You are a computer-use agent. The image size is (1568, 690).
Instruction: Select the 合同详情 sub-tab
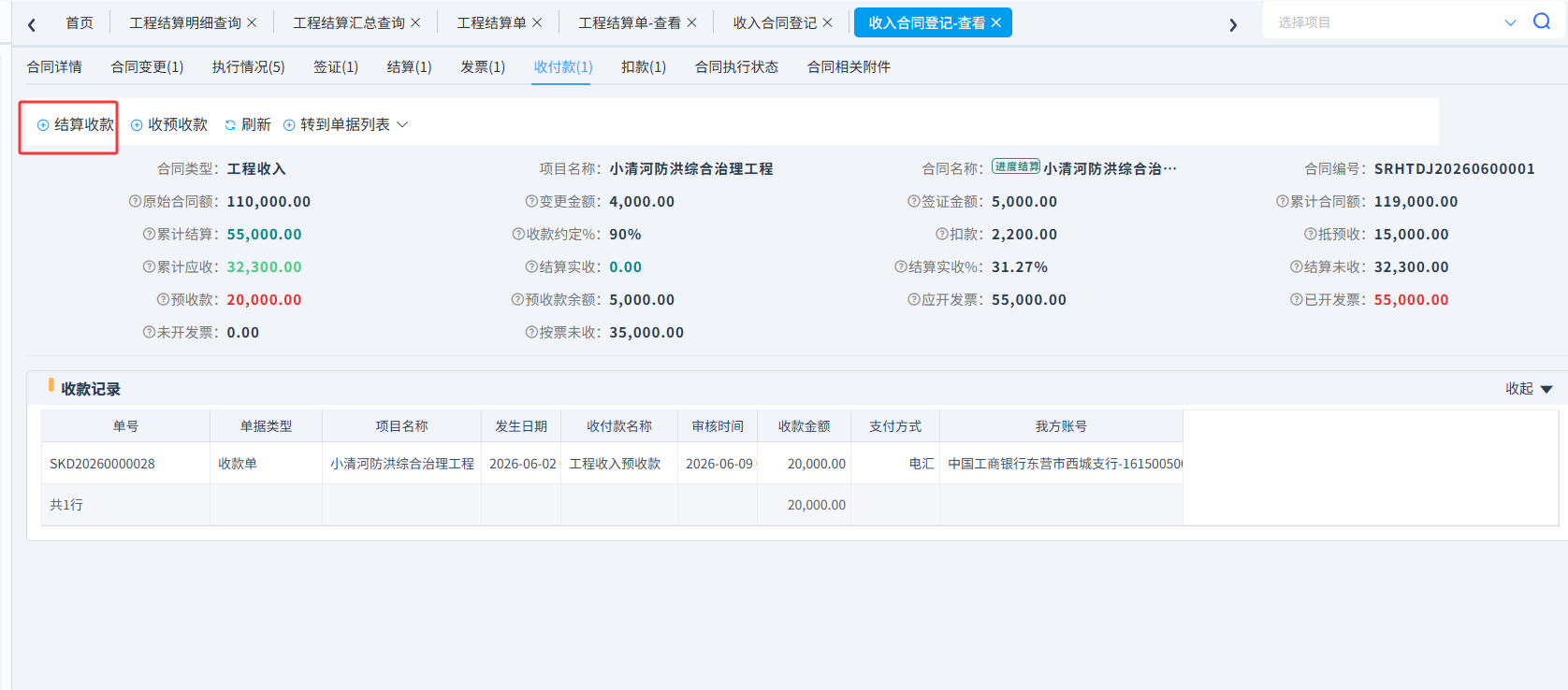[x=54, y=66]
